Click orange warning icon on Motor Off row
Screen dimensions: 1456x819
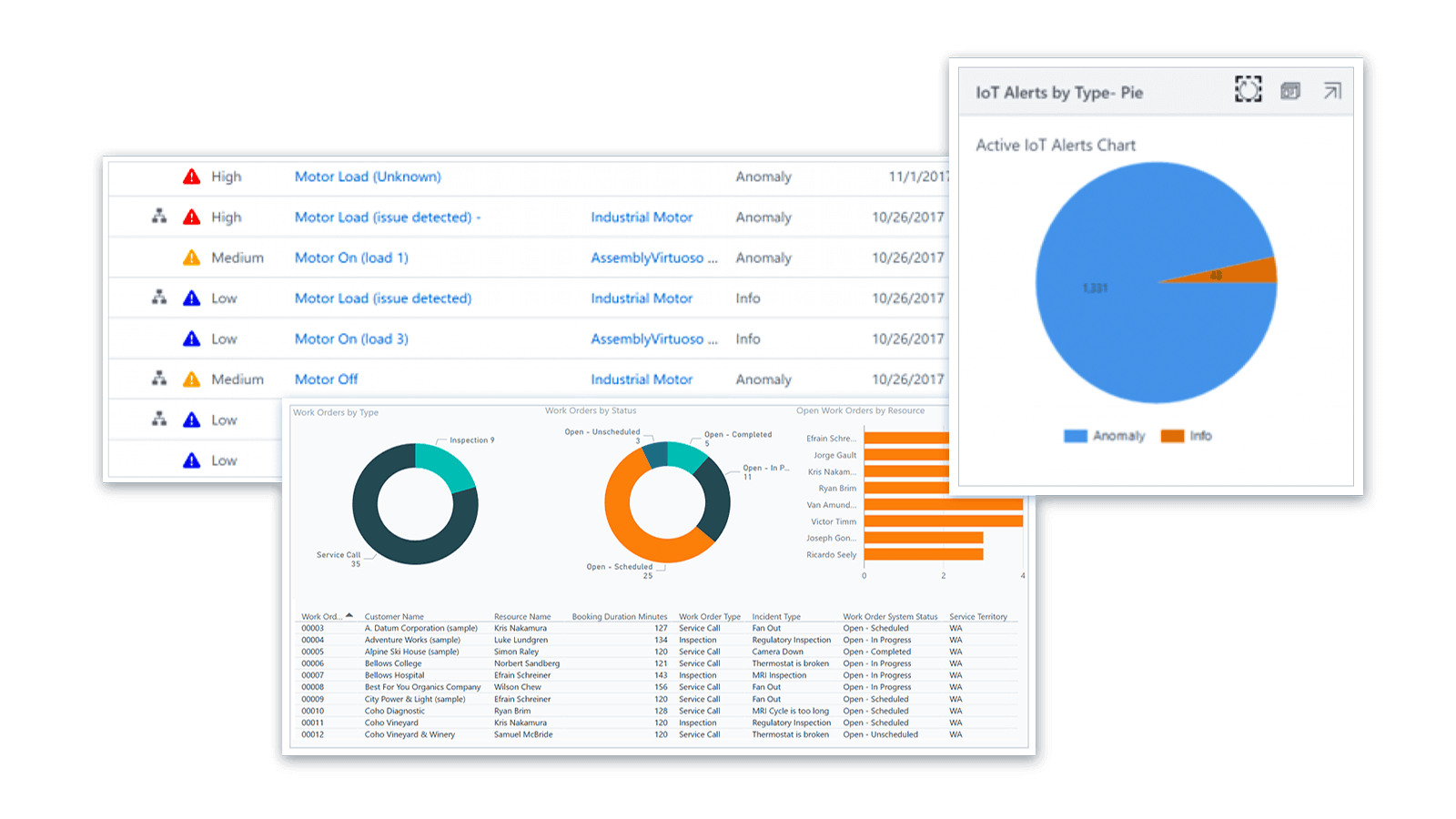coord(191,379)
